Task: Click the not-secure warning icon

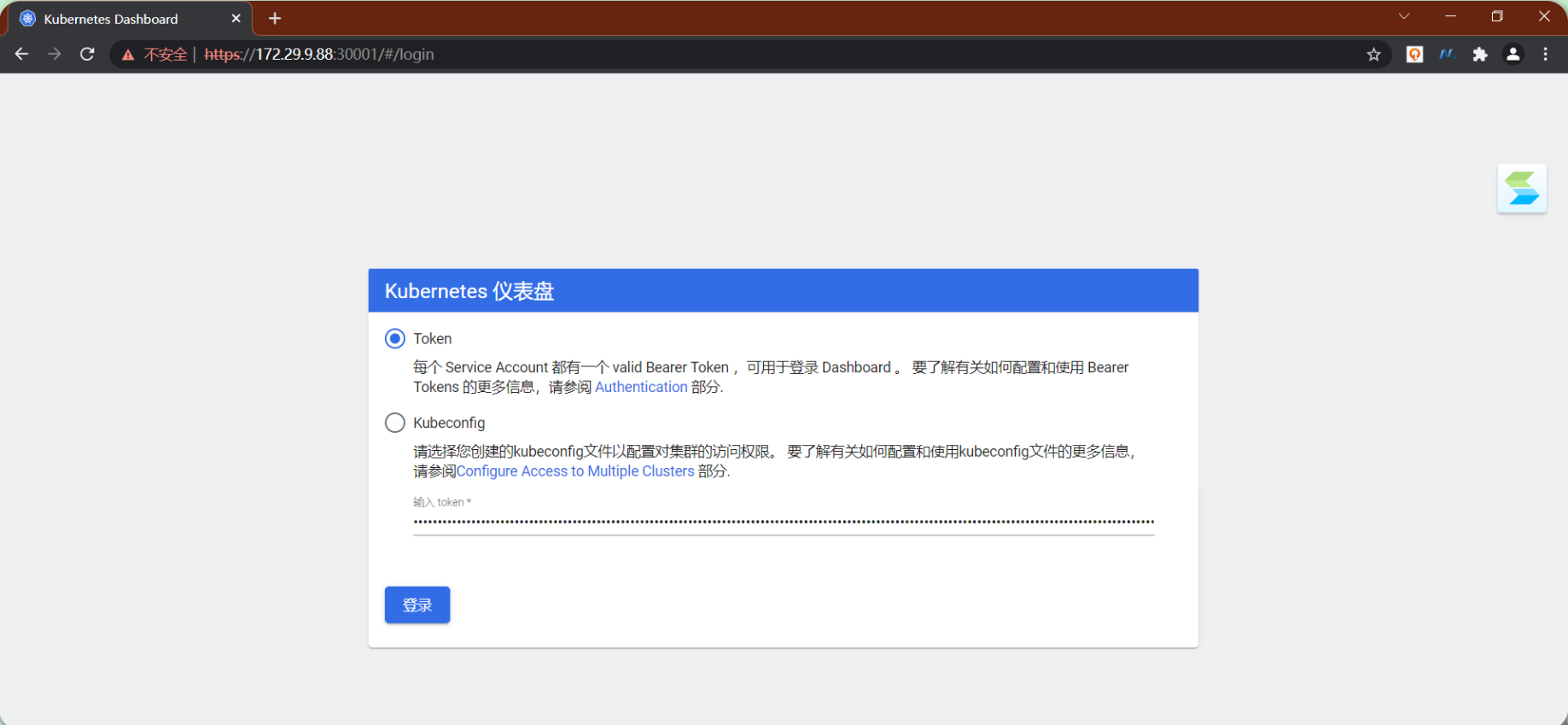Action: point(128,55)
